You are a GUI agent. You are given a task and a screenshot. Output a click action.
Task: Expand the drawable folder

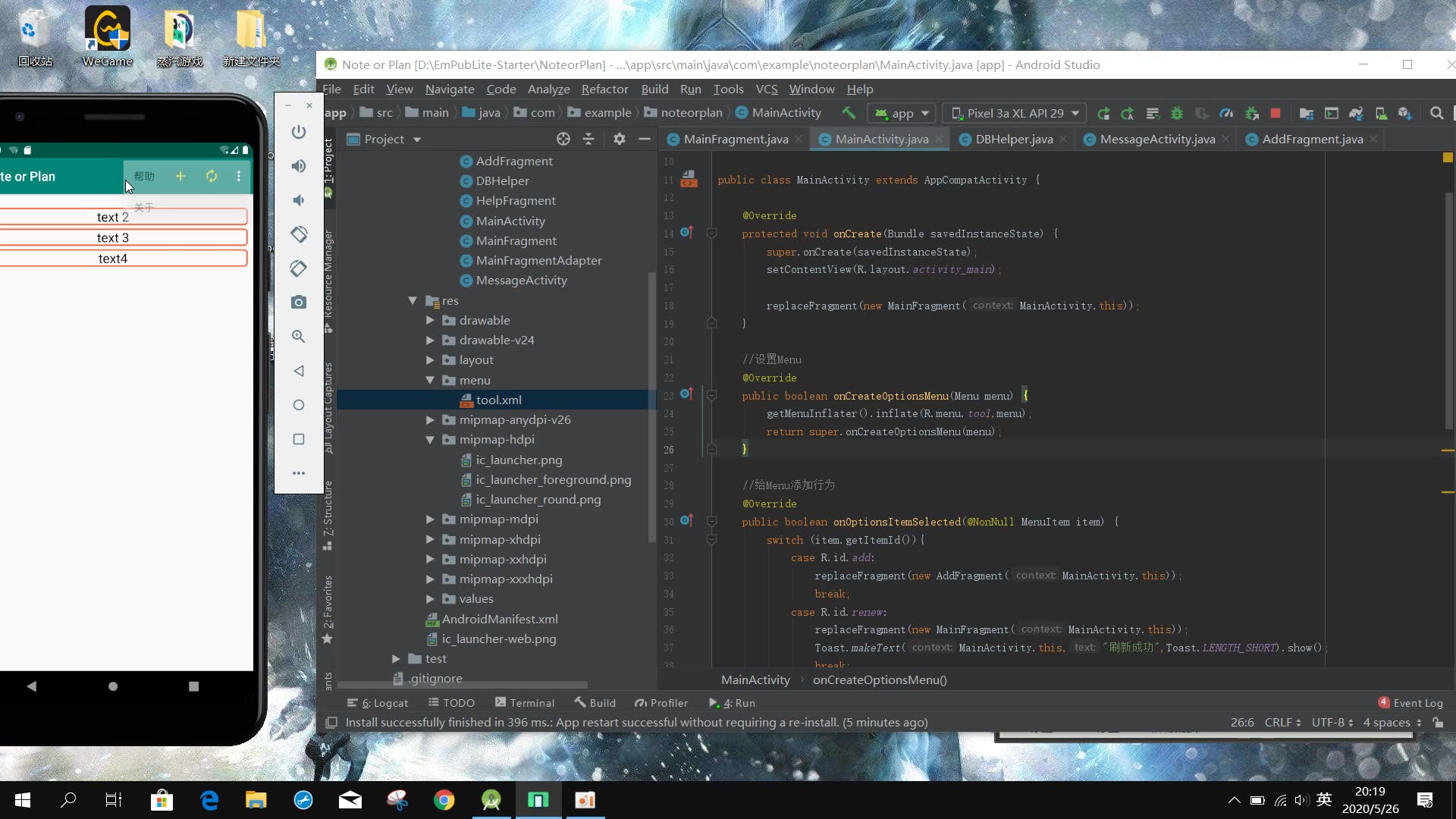[x=430, y=321]
